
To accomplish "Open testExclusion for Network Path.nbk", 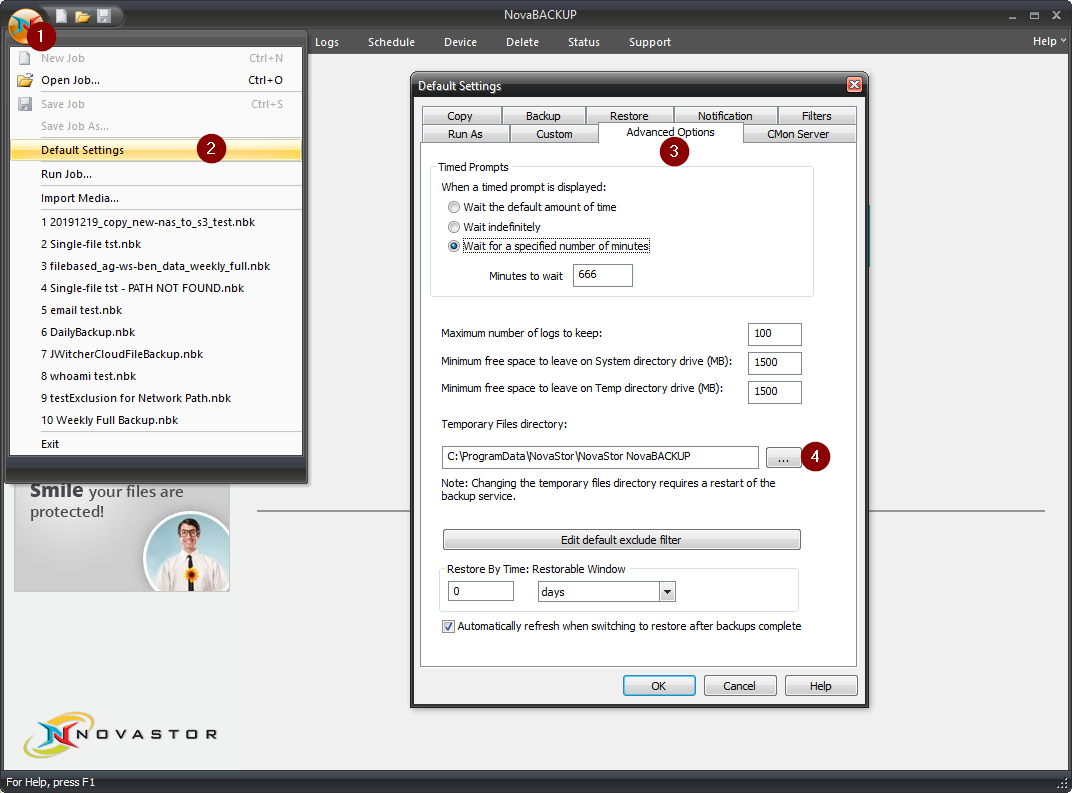I will [156, 398].
